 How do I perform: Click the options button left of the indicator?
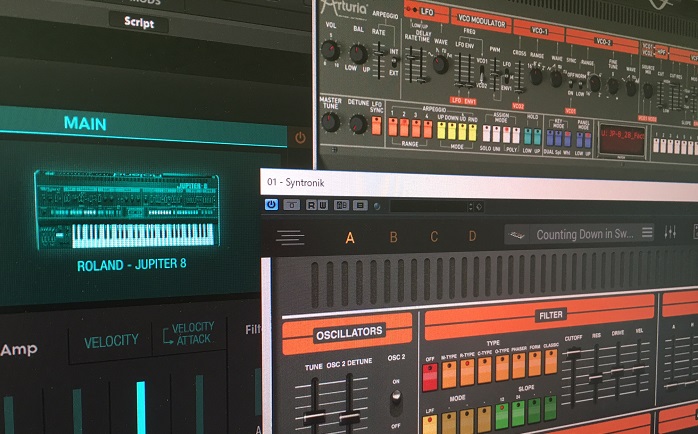click(x=360, y=205)
